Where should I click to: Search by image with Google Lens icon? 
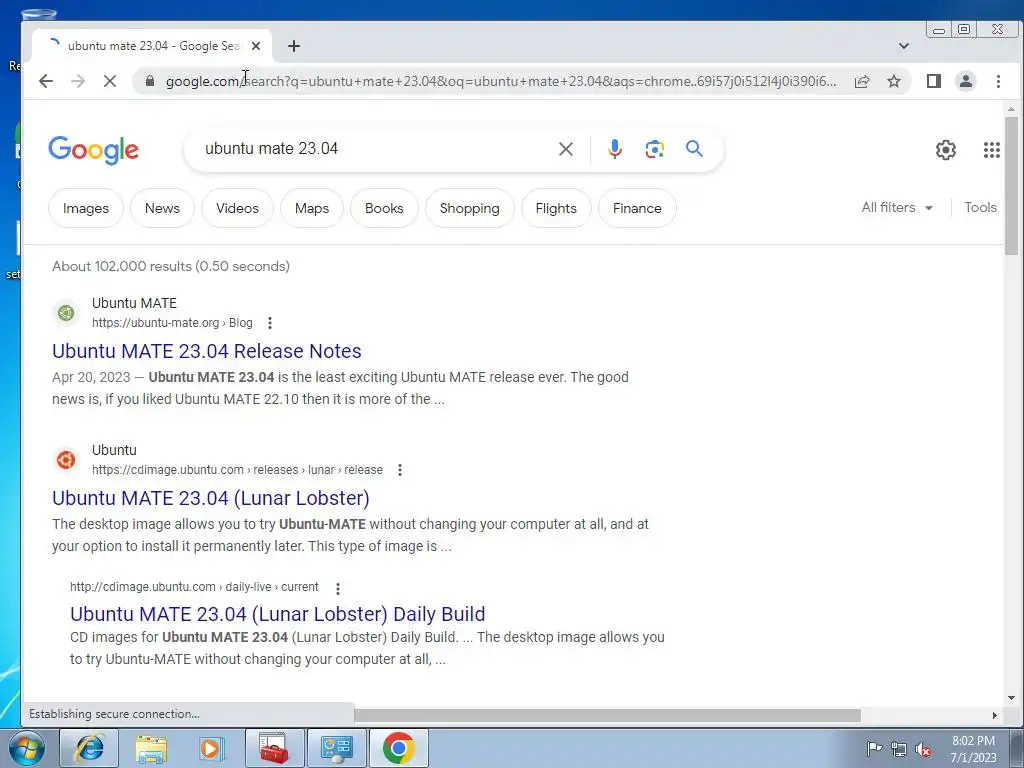click(654, 149)
